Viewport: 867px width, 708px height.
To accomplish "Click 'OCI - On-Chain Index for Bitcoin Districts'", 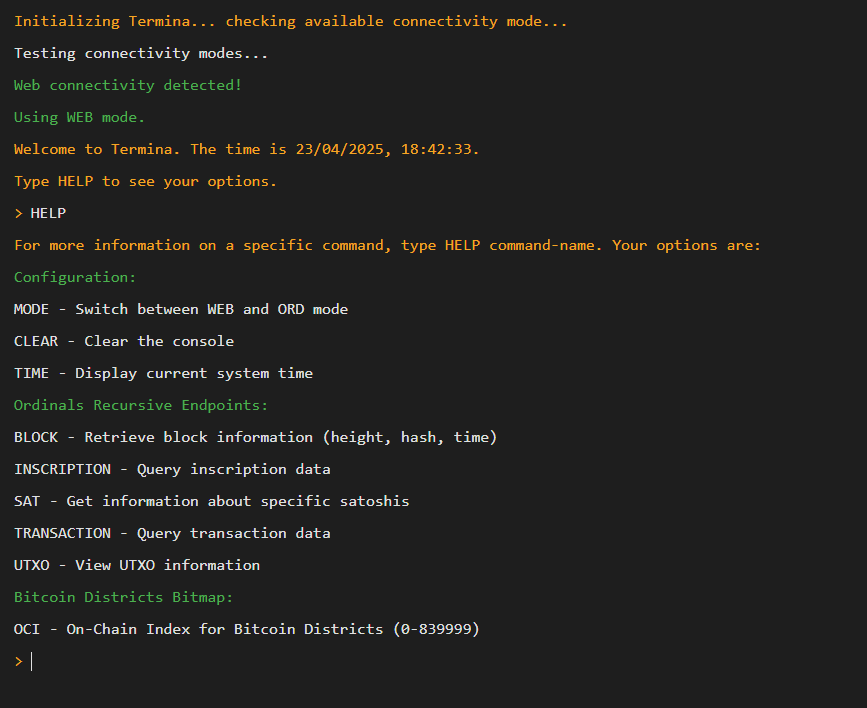I will pos(247,629).
